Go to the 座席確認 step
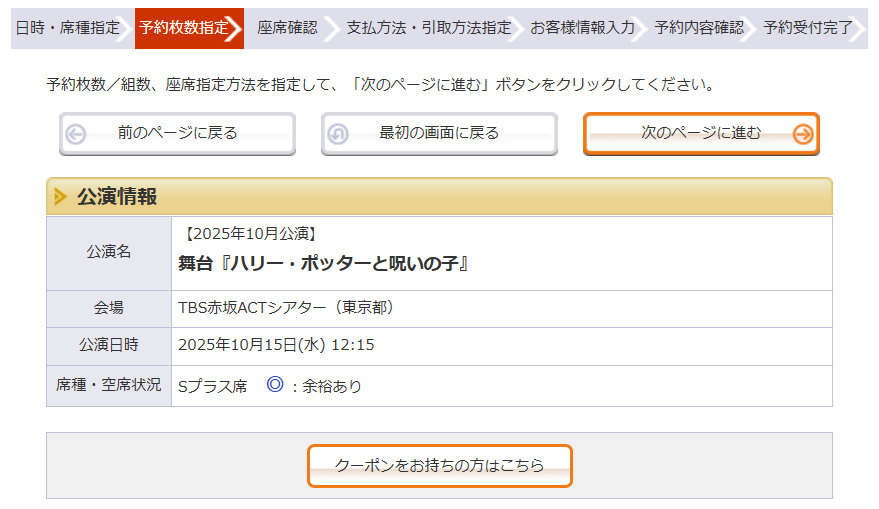The image size is (879, 509). point(287,28)
